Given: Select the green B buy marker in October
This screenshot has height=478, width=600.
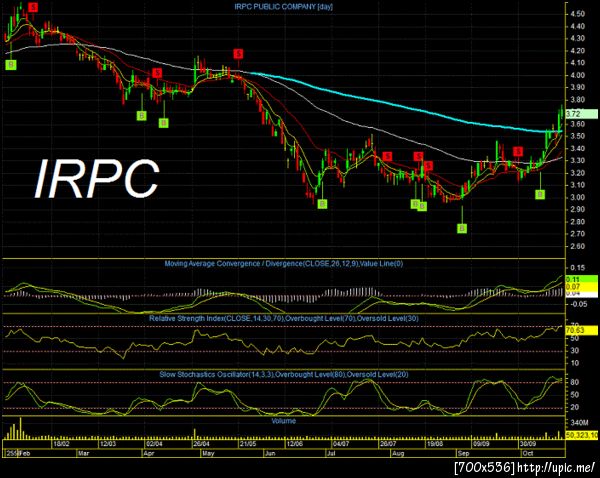Looking at the screenshot, I should pos(540,195).
